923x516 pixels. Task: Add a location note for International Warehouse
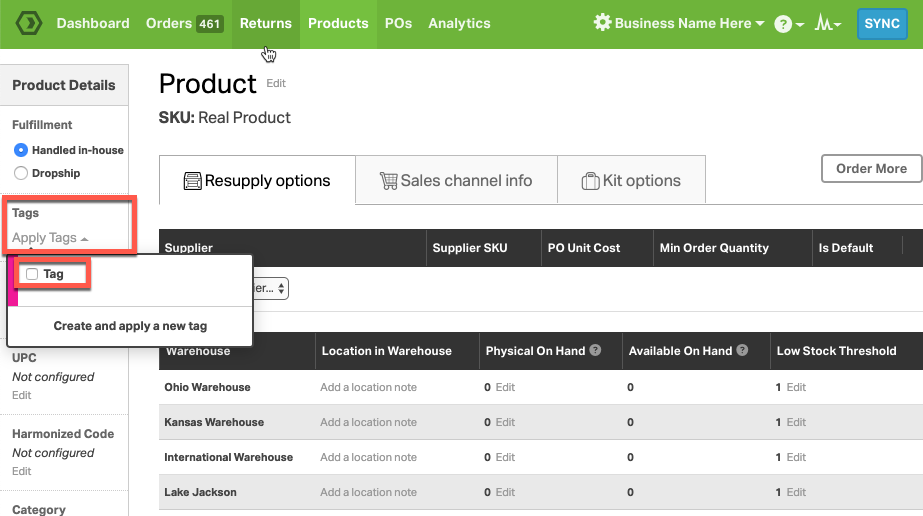tap(368, 457)
